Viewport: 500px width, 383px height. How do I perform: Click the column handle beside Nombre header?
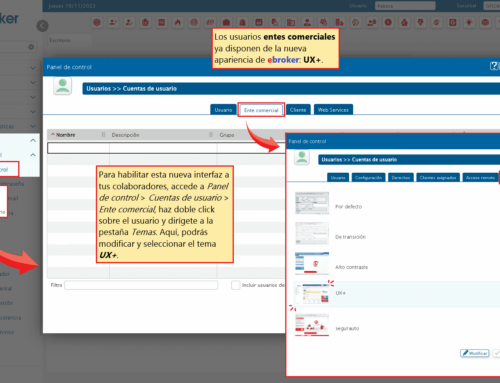[x=103, y=135]
